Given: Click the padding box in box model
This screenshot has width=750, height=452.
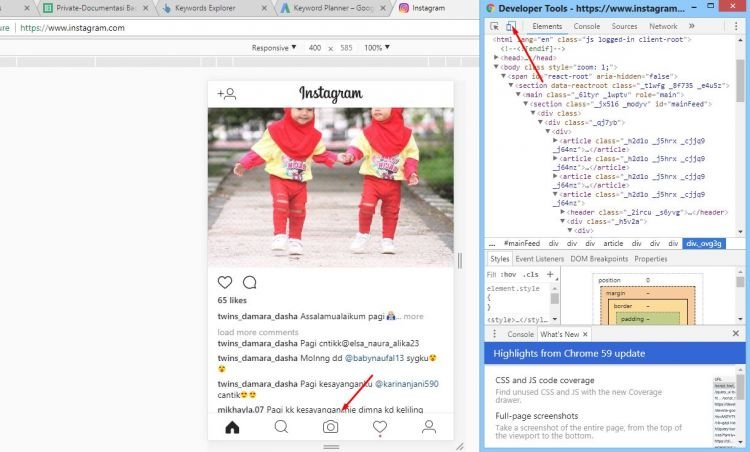Looking at the screenshot, I should 648,319.
